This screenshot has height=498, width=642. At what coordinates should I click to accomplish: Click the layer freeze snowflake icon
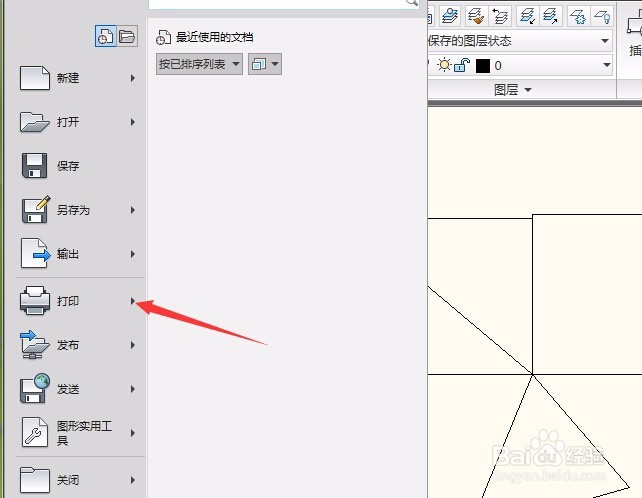(x=578, y=16)
